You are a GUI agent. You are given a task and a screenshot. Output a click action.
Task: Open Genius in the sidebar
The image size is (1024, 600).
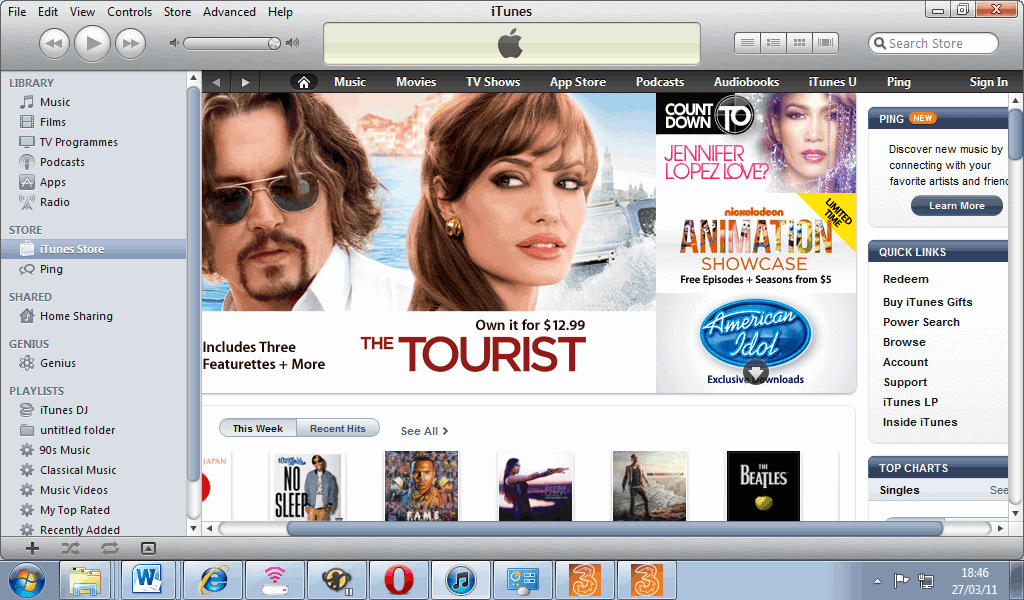coord(57,364)
